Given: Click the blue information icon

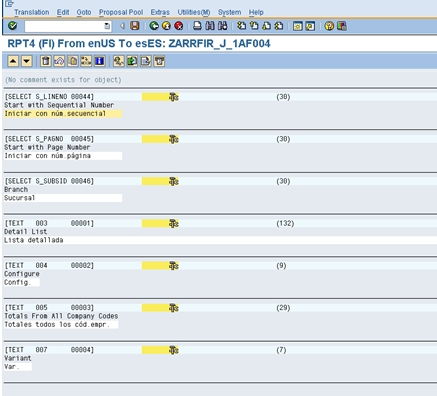Looking at the screenshot, I should coord(99,61).
